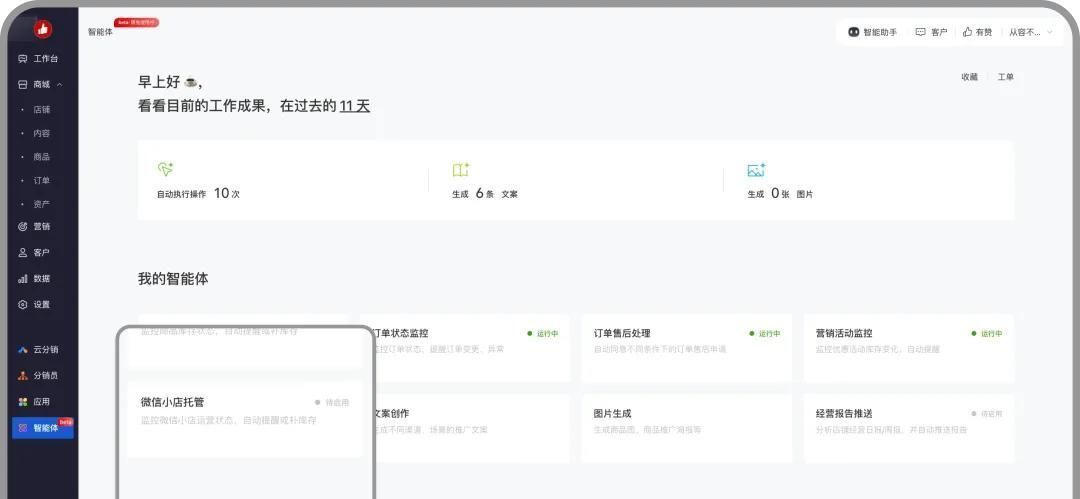Open the 微信小店托管 agent card
This screenshot has height=499, width=1080.
(x=245, y=418)
